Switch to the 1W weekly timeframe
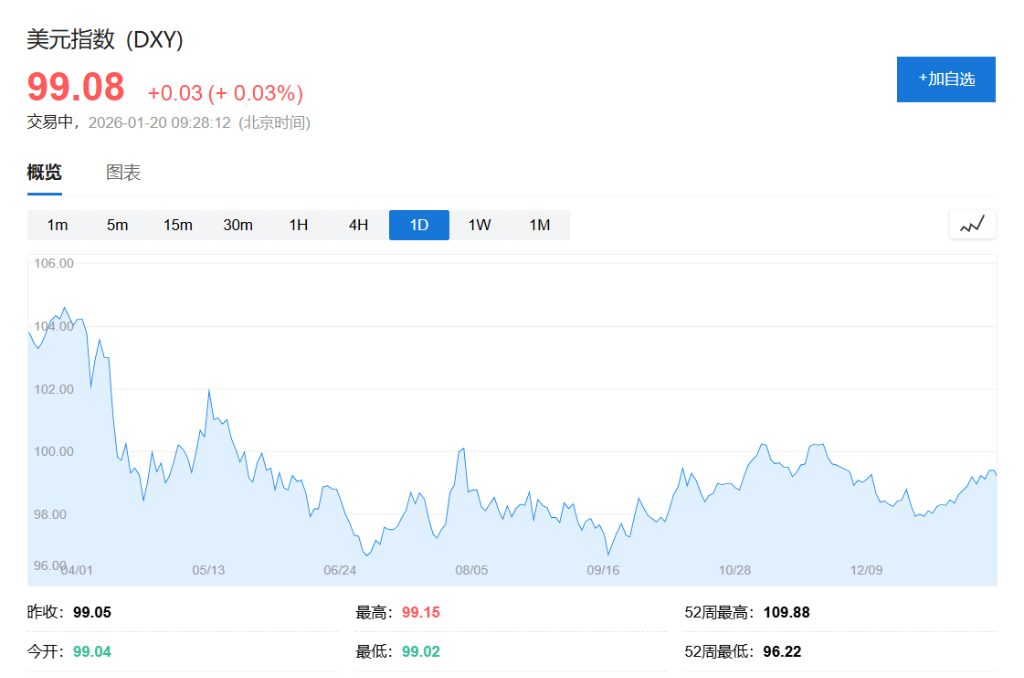The width and height of the screenshot is (1024, 678). click(x=478, y=224)
